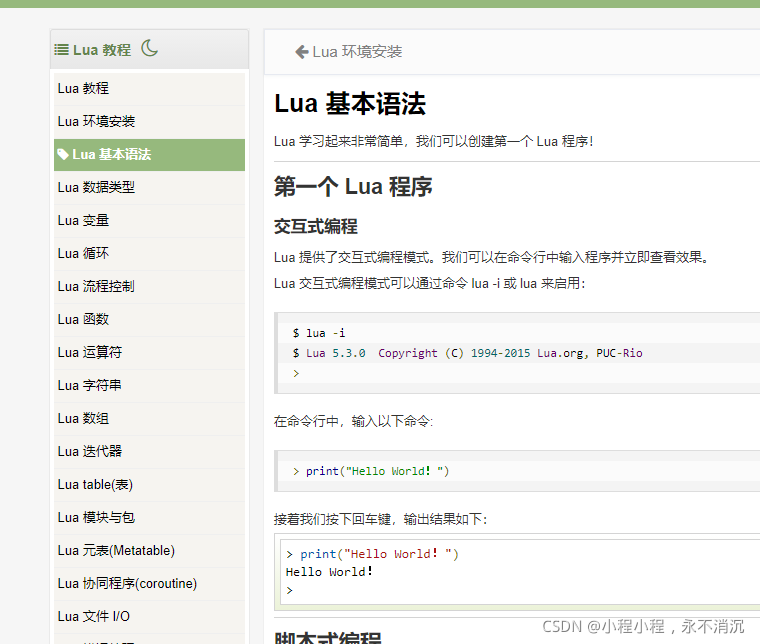Screen dimensions: 760x644
Task: Click the 第一个 Lua 程序 heading
Action: [353, 187]
